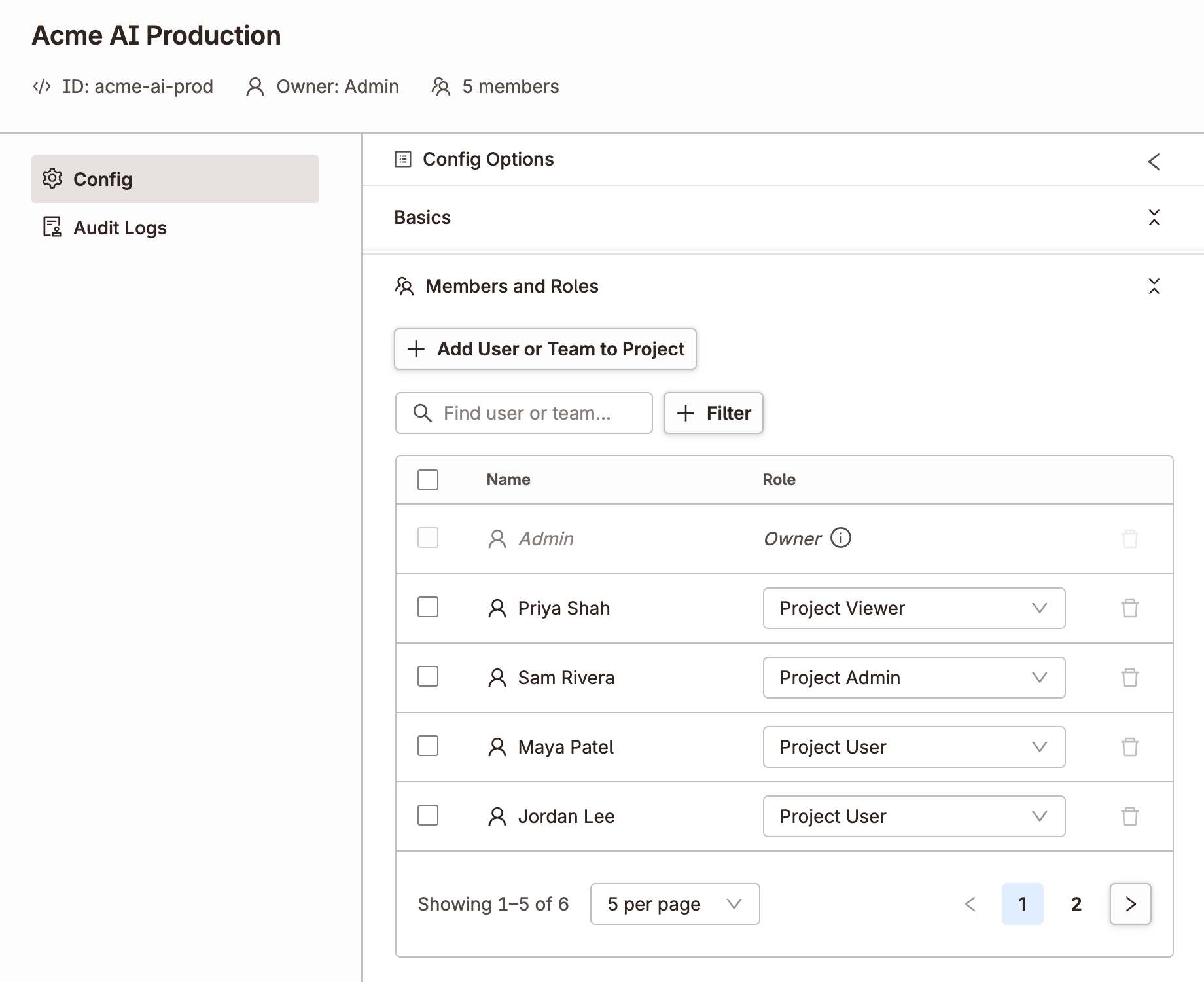Open Priya Shah's Project Viewer role dropdown

click(914, 608)
